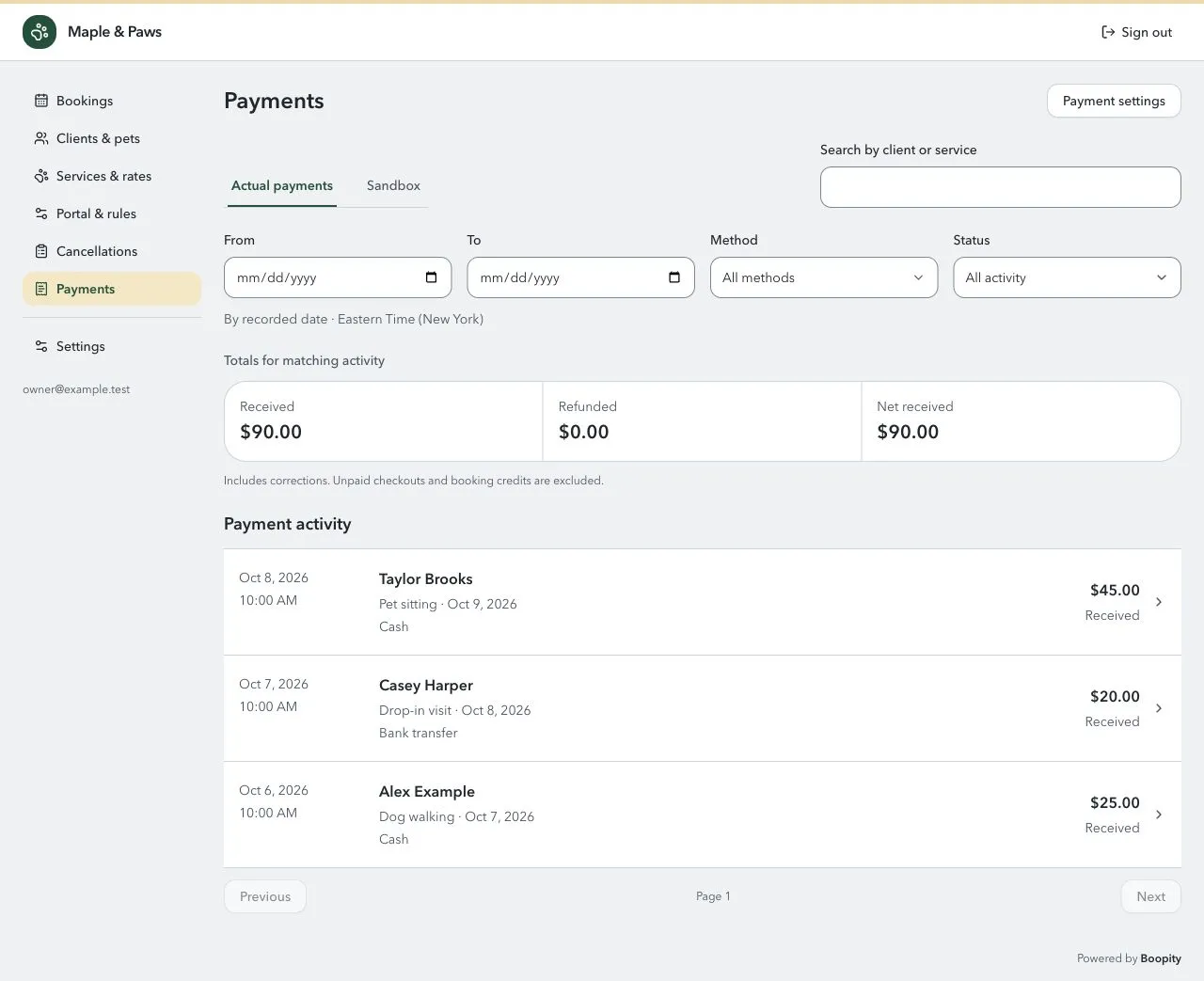Click the From date input field
This screenshot has width=1204, height=981.
(338, 277)
